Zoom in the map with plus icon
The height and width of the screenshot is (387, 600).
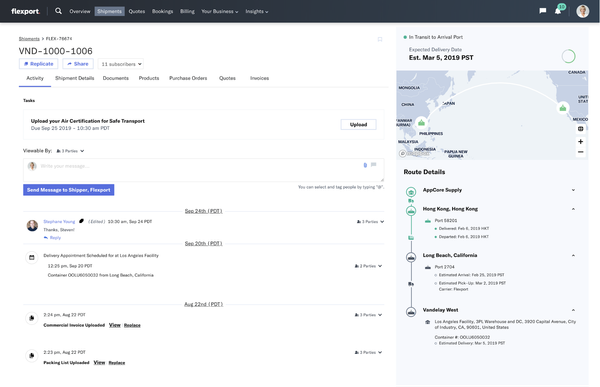(x=580, y=142)
